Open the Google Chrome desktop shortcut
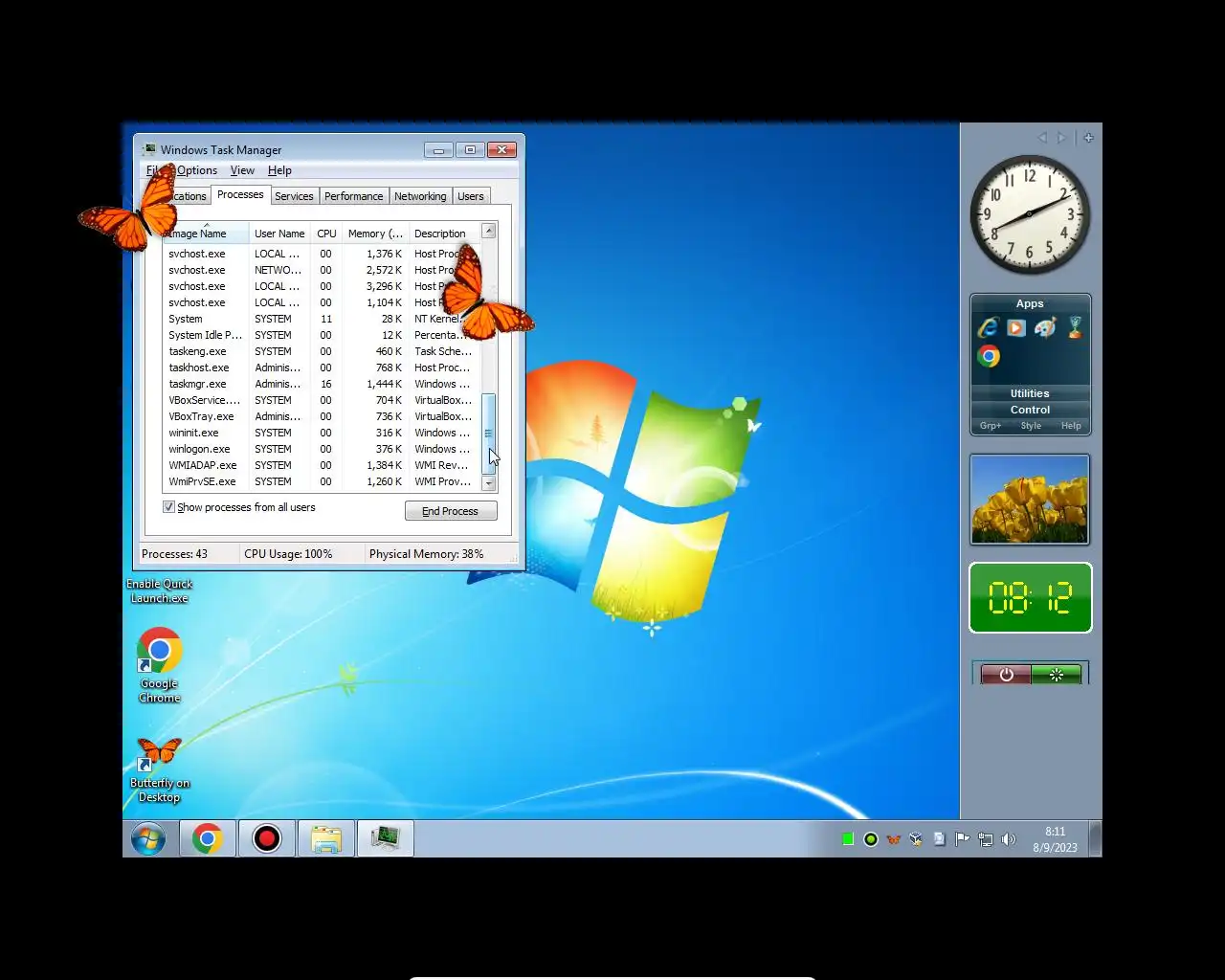Viewport: 1225px width, 980px height. pos(159,665)
